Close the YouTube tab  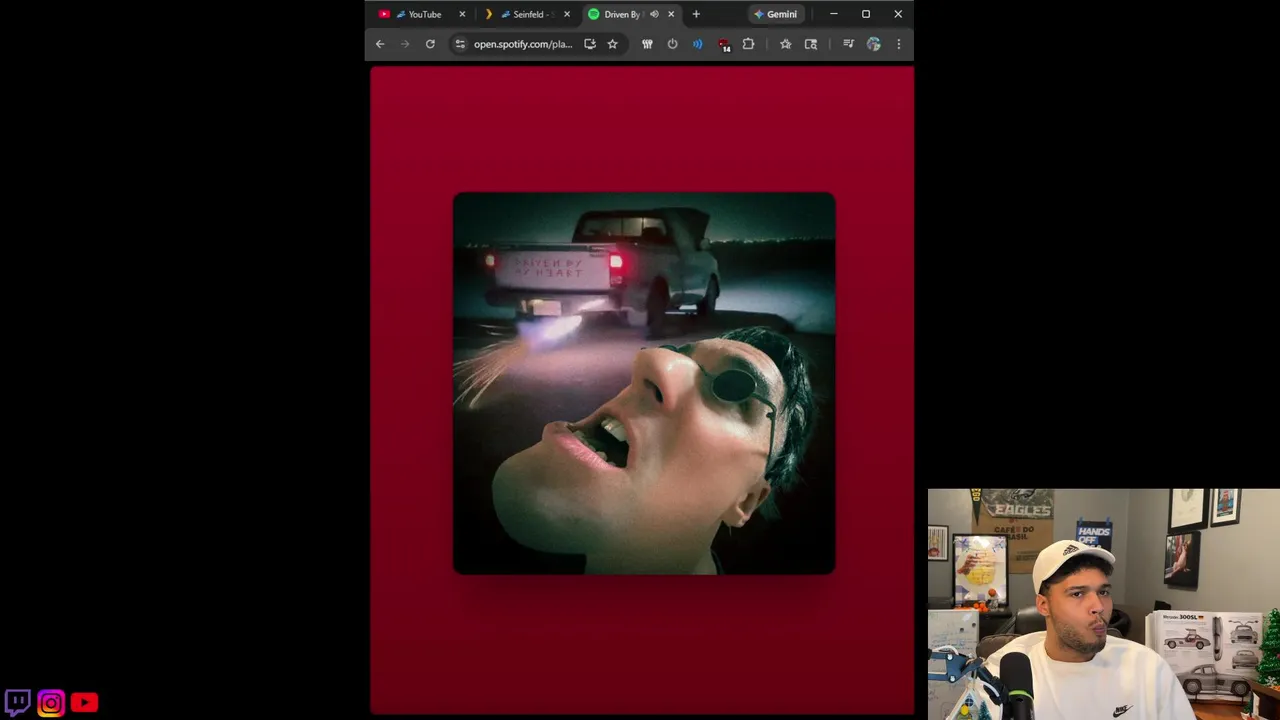pyautogui.click(x=462, y=14)
